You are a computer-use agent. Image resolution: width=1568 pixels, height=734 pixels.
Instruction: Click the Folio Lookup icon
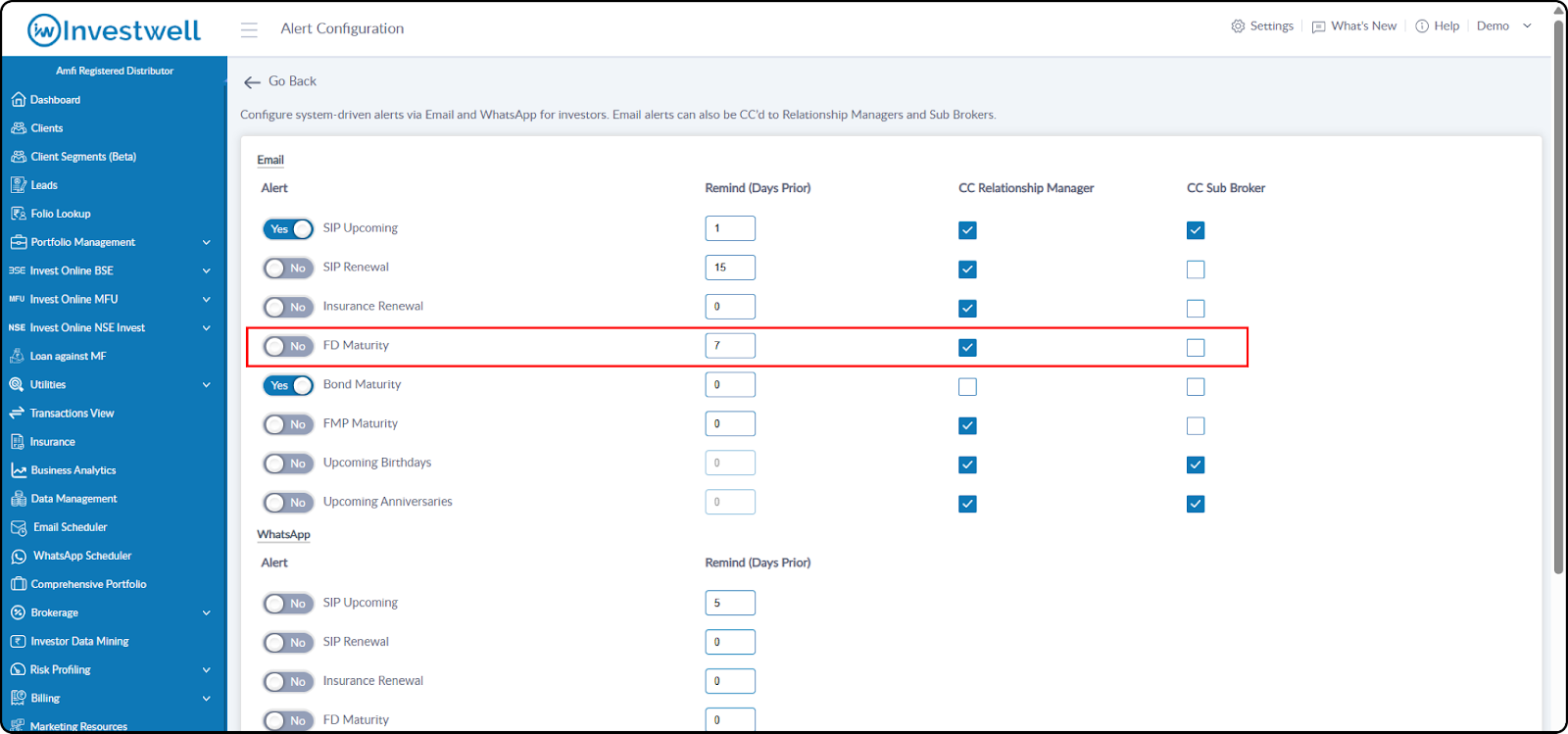click(18, 214)
